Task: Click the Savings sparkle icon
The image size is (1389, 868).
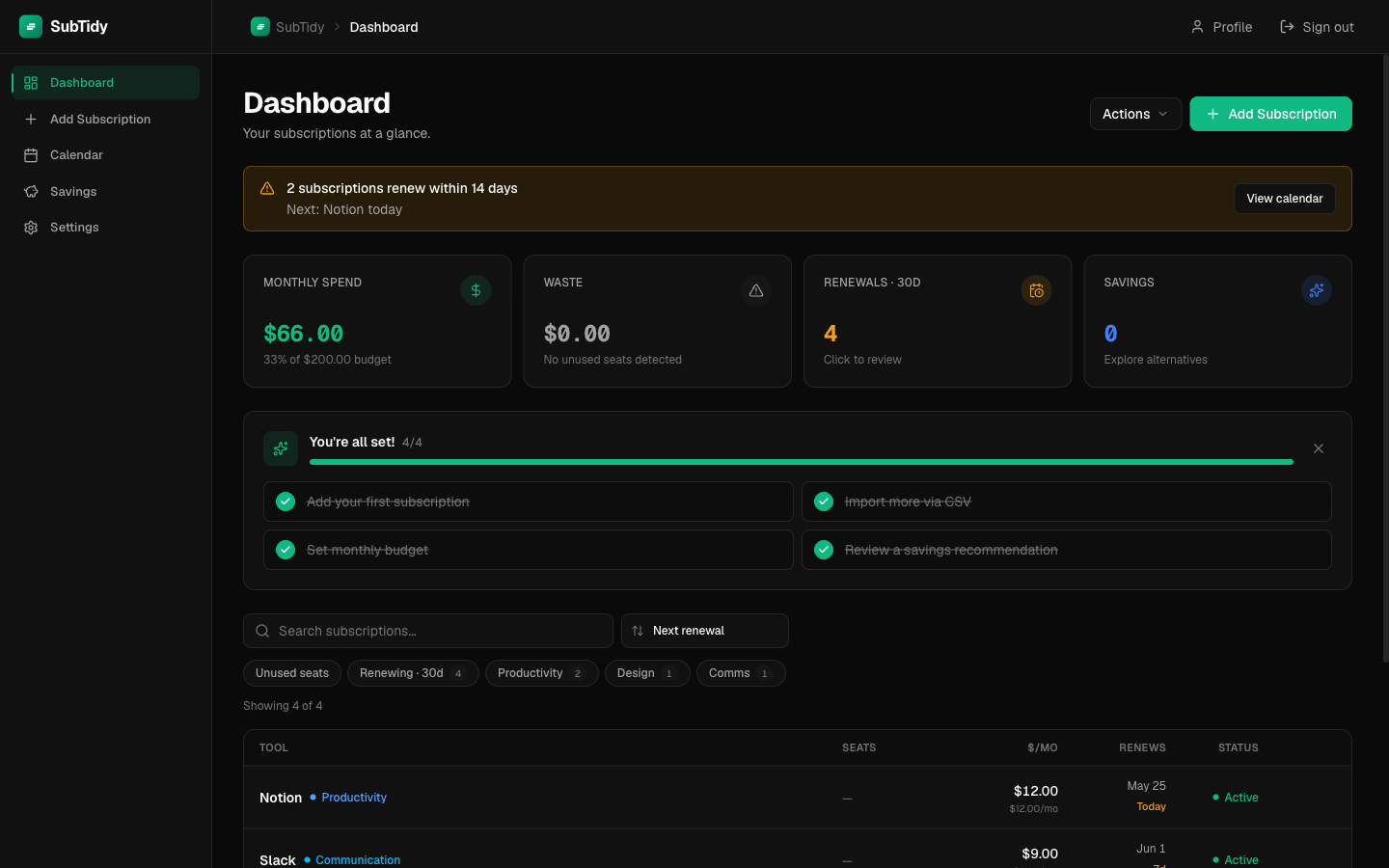Action: click(x=1317, y=290)
